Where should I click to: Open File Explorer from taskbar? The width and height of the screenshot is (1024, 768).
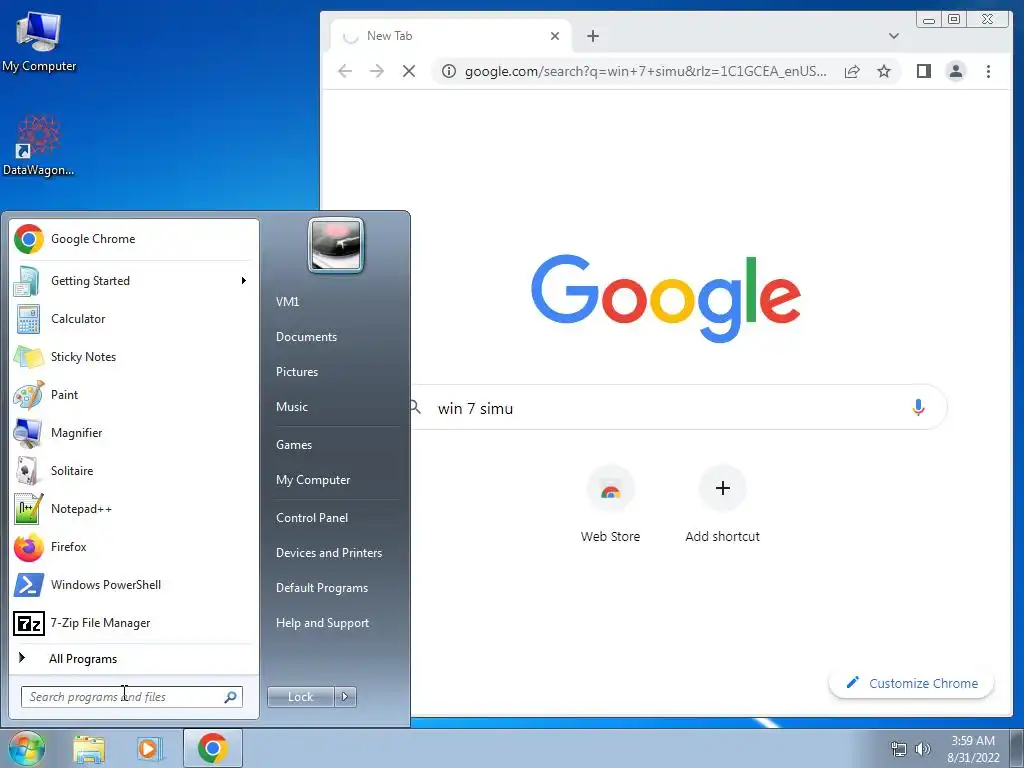click(89, 749)
